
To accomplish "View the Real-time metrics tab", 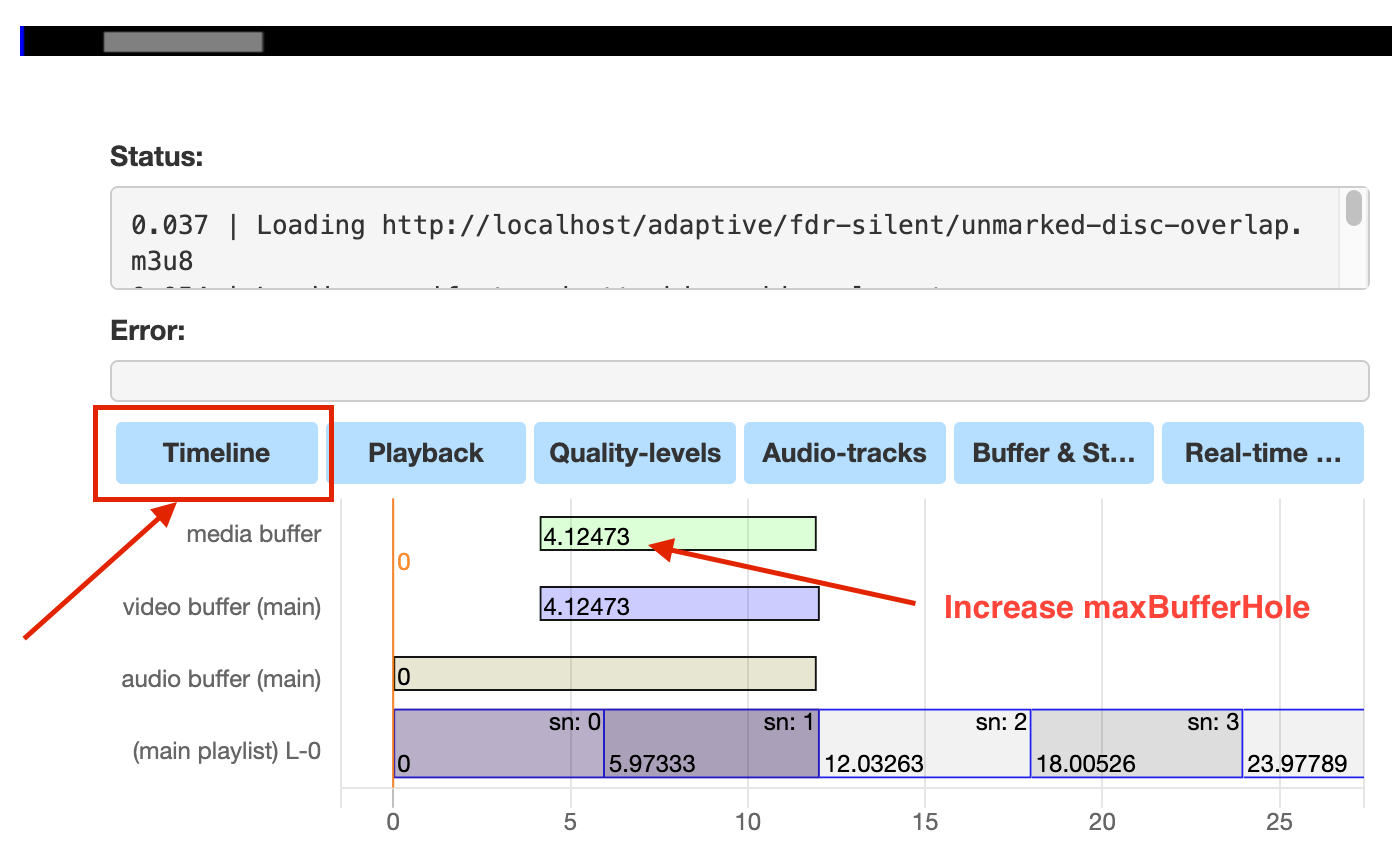I will point(1262,452).
